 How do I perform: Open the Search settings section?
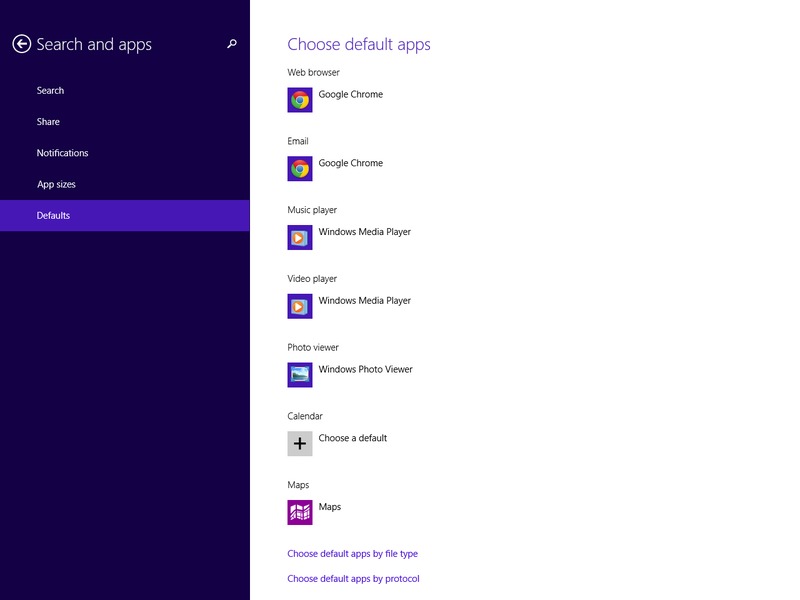tap(50, 91)
